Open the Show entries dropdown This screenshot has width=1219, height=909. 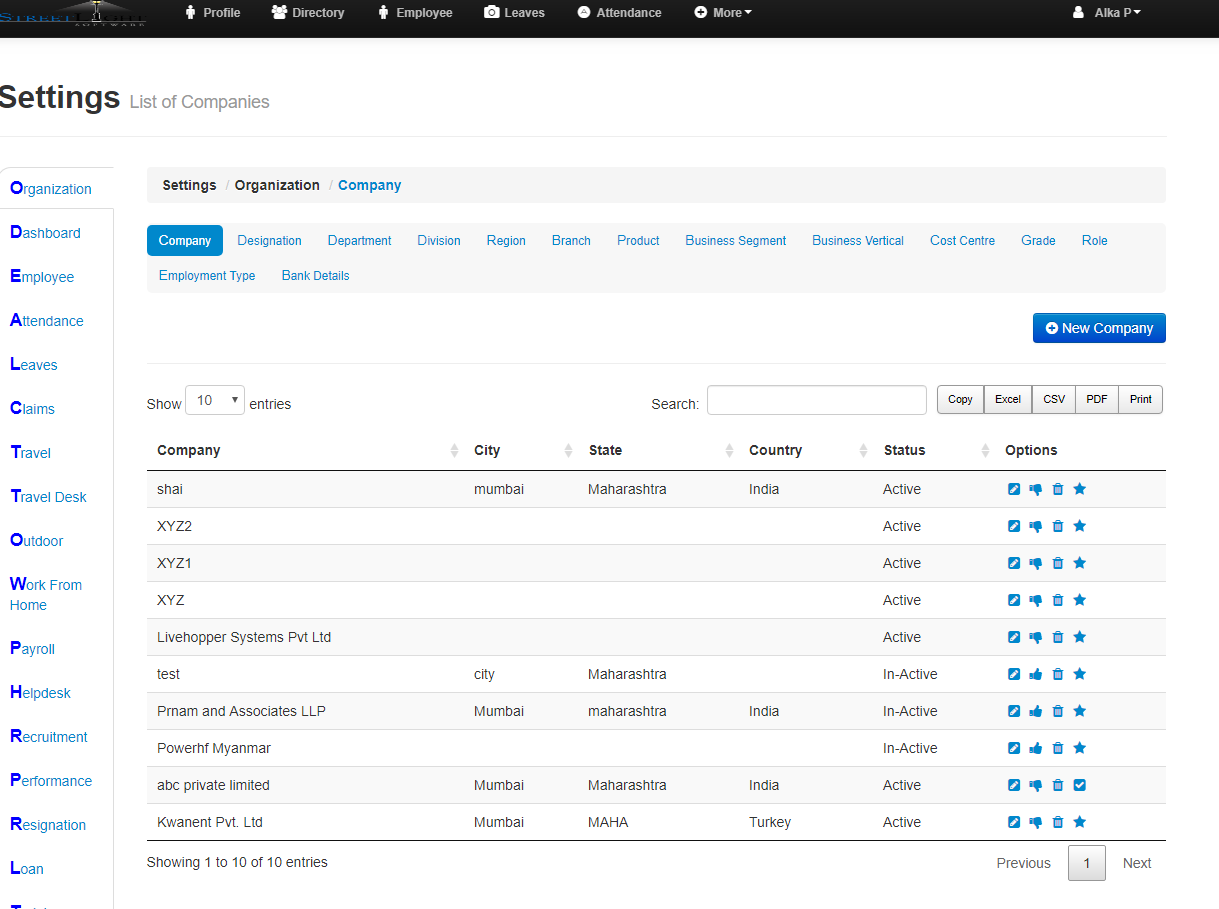[x=217, y=401]
